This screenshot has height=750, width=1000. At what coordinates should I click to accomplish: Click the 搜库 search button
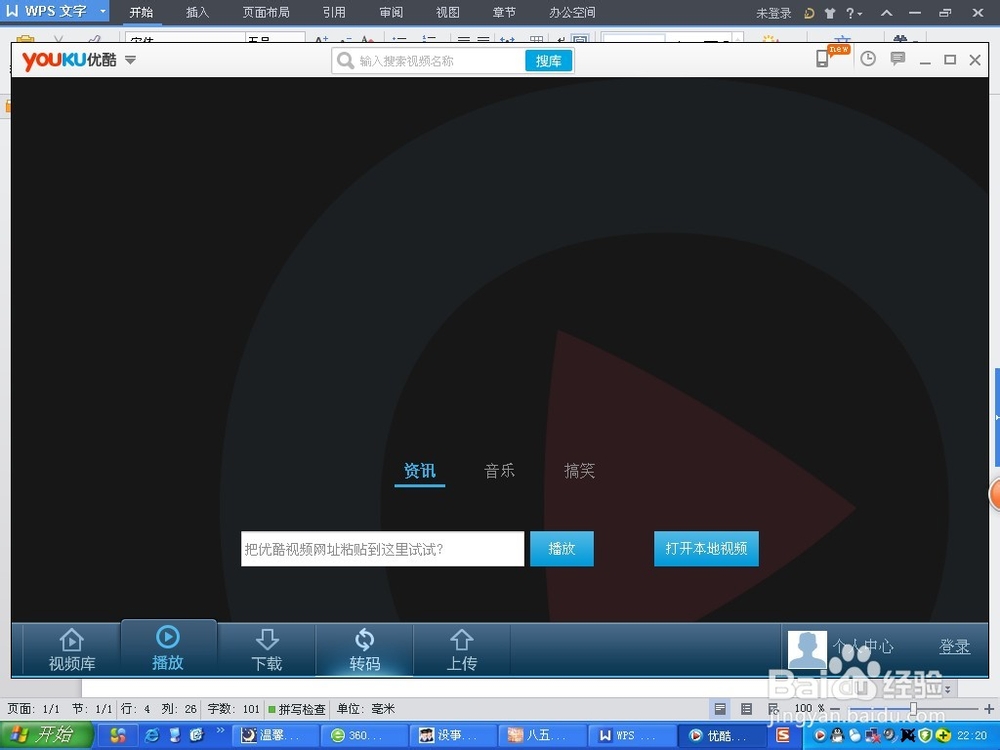(x=548, y=61)
